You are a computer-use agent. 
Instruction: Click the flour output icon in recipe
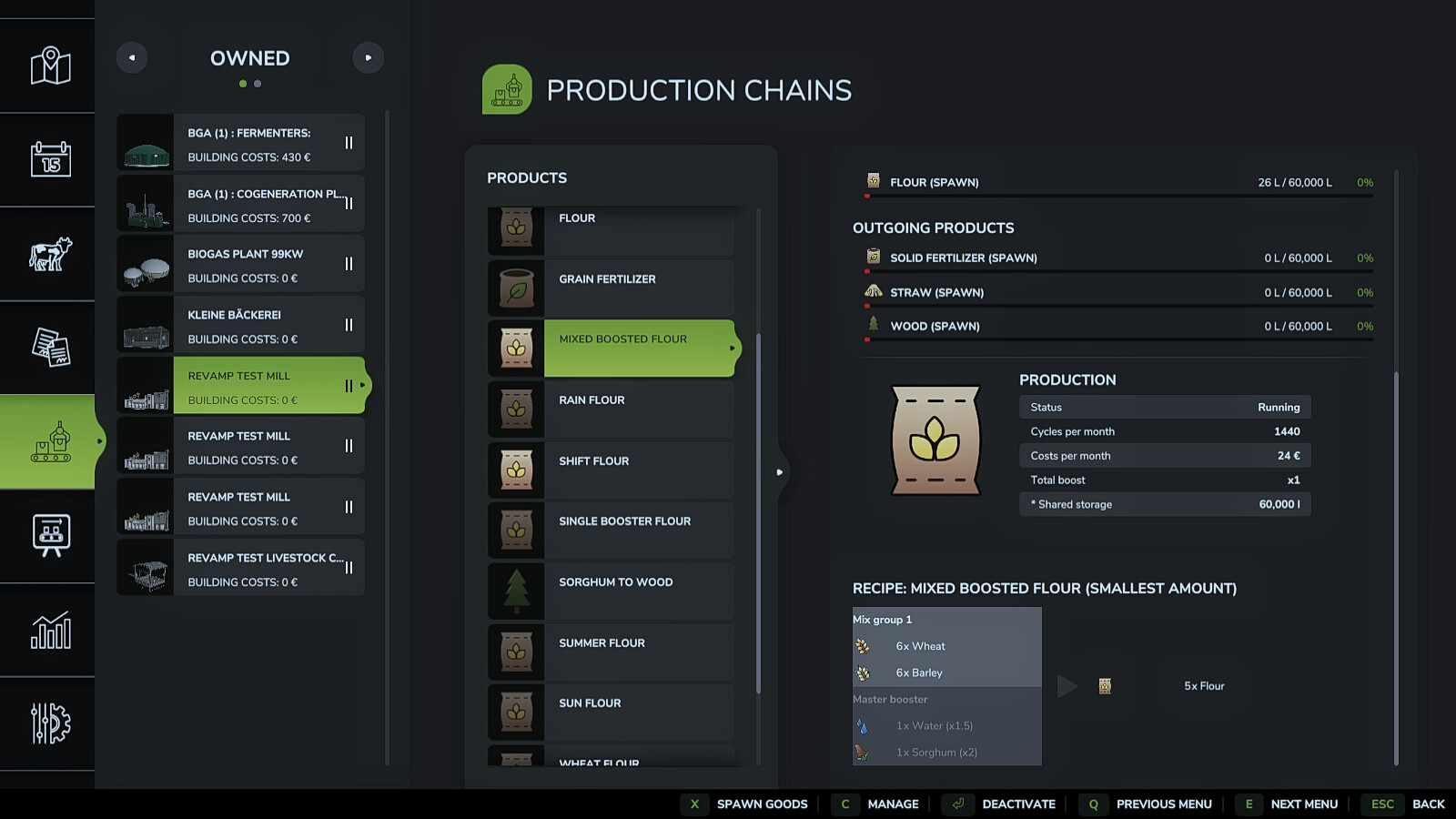pos(1105,686)
